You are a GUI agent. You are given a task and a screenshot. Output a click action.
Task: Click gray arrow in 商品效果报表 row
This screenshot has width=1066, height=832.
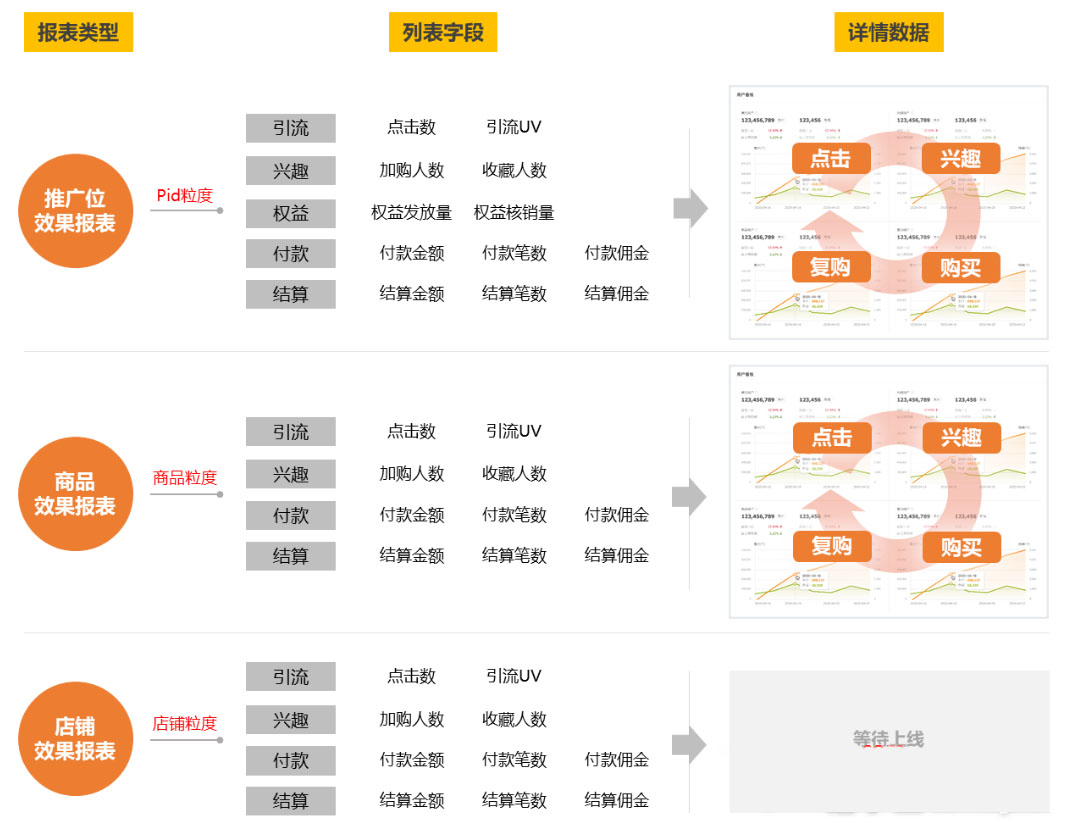coord(690,496)
